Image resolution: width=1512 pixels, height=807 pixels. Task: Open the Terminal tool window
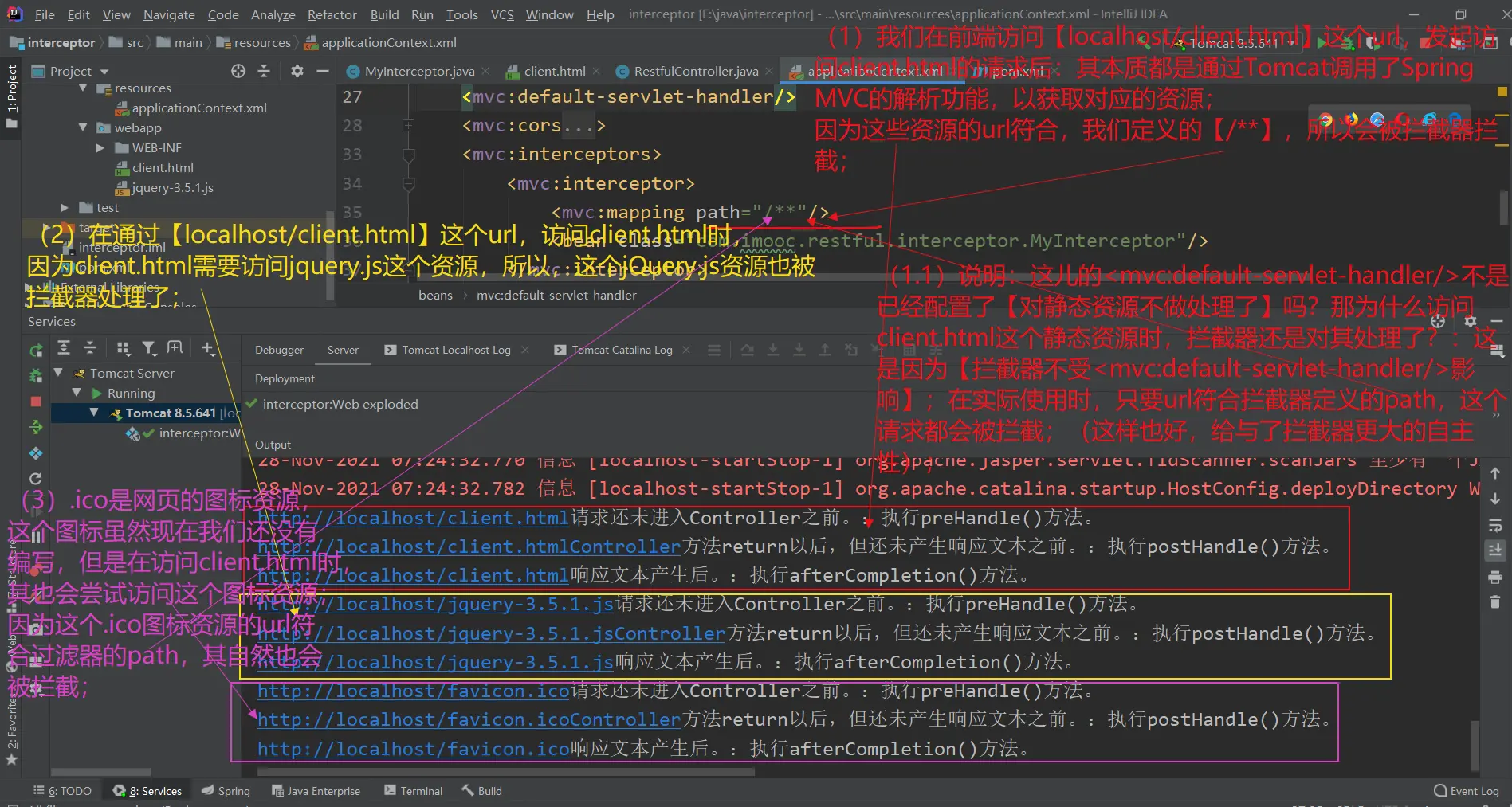(x=413, y=791)
